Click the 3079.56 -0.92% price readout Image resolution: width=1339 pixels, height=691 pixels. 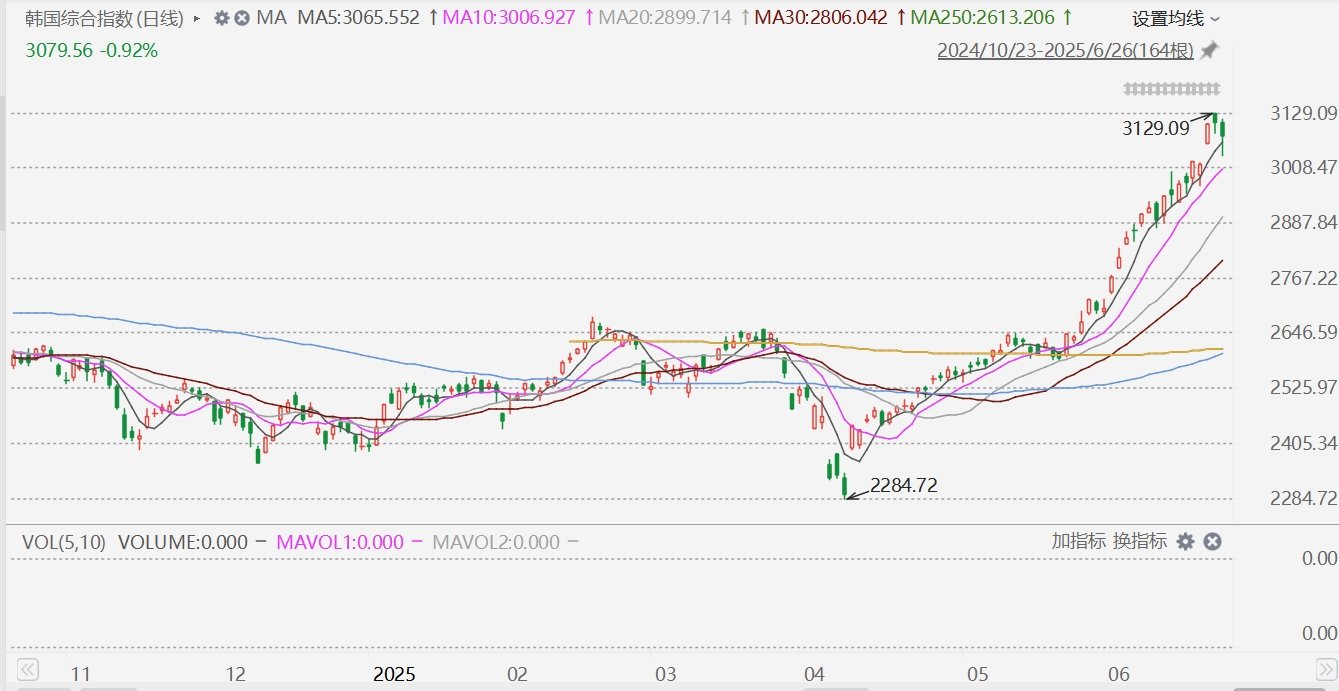pos(92,50)
